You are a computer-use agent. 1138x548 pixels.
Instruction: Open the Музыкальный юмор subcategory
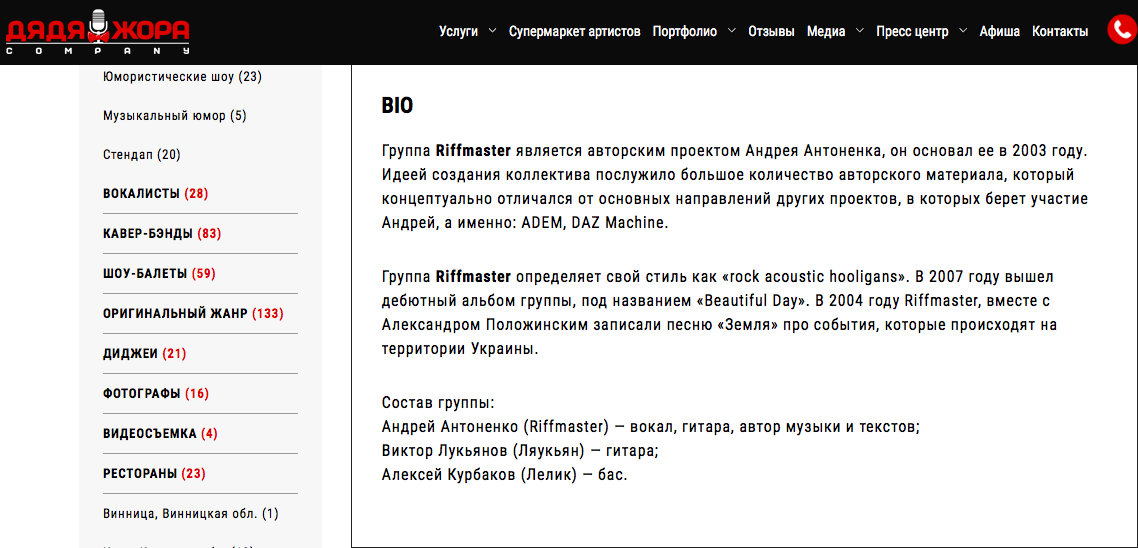[x=174, y=116]
